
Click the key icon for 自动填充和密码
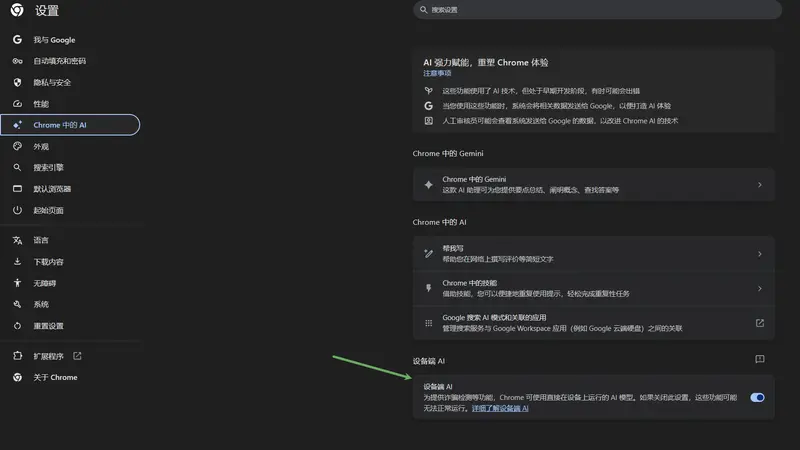[x=17, y=61]
